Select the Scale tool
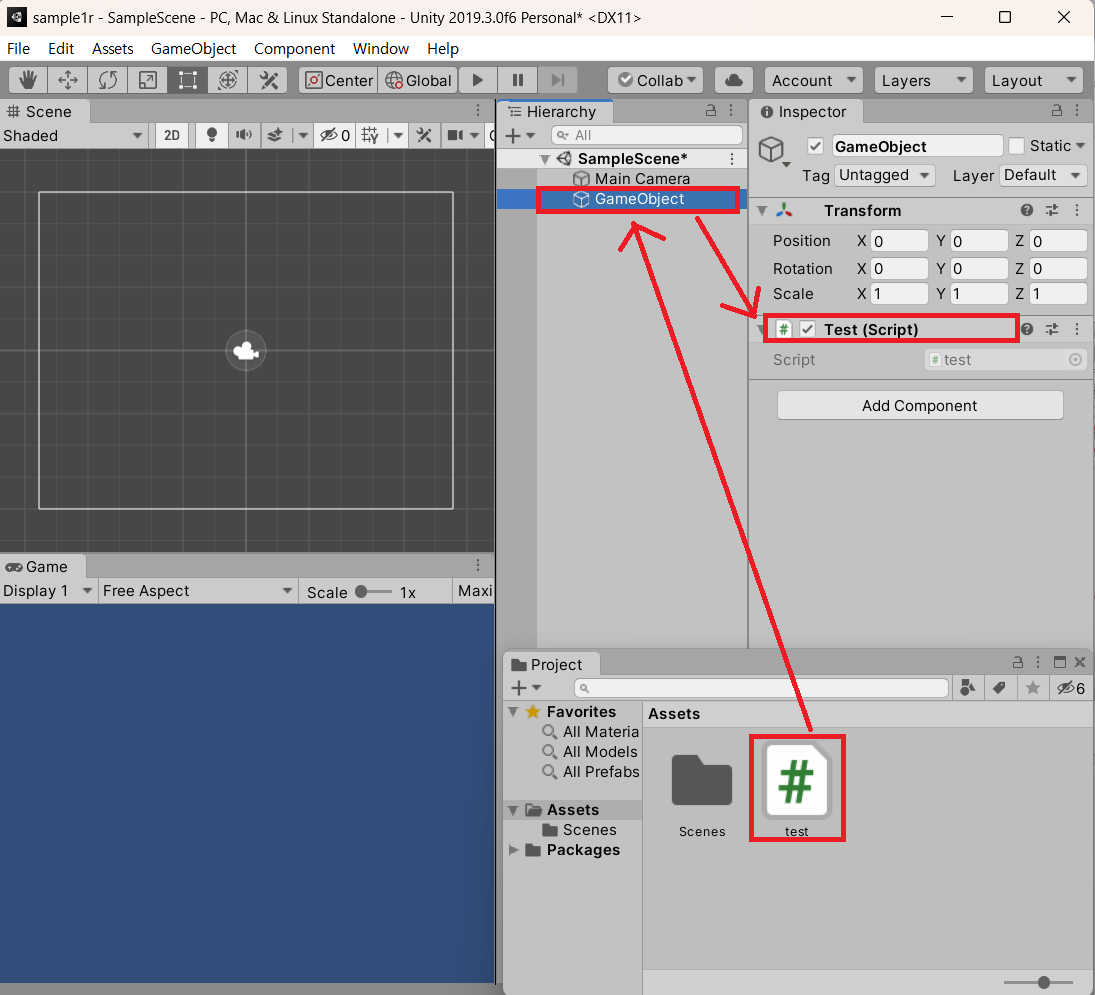1095x995 pixels. coord(147,80)
